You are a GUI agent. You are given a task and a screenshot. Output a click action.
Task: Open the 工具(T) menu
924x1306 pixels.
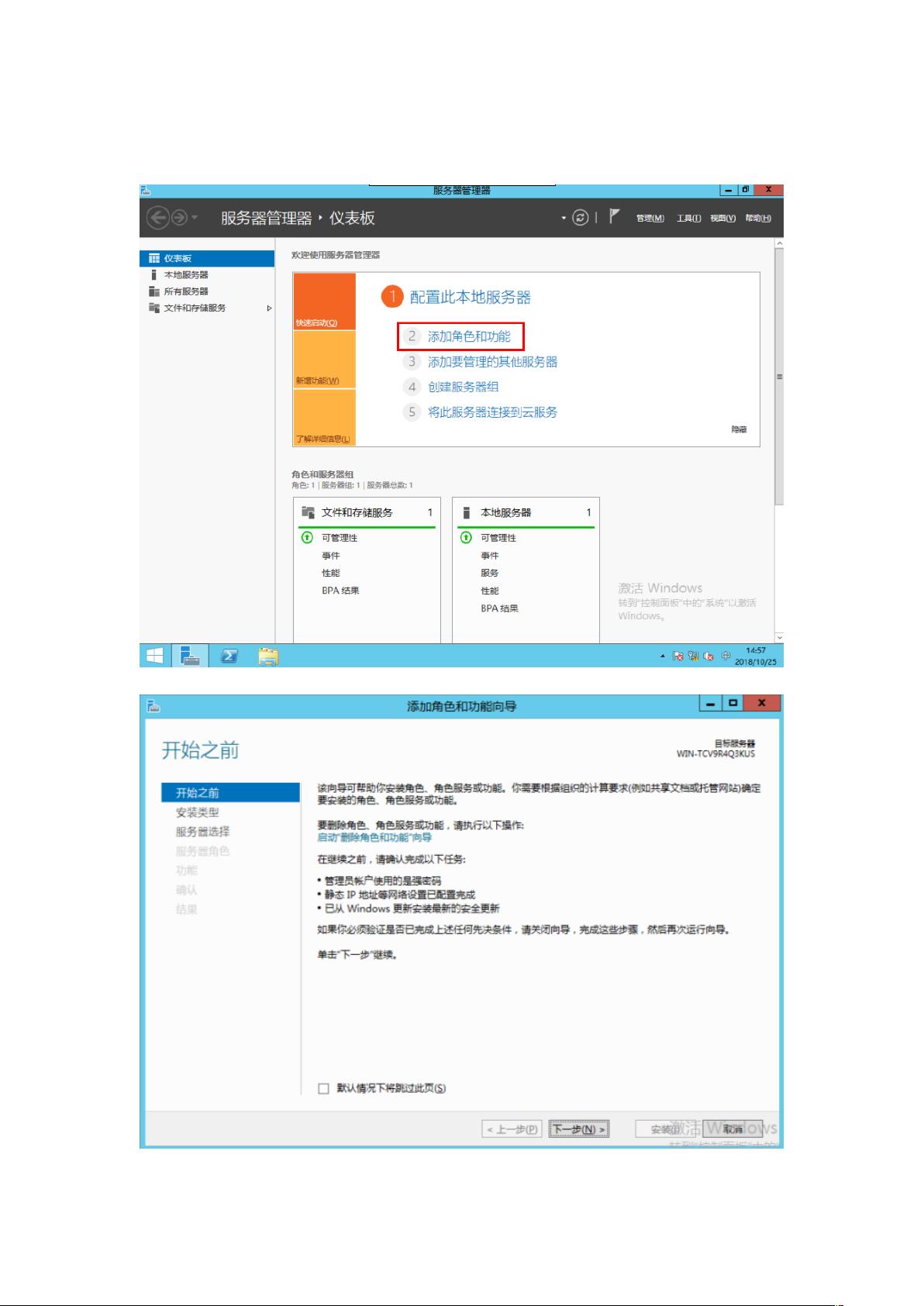688,219
